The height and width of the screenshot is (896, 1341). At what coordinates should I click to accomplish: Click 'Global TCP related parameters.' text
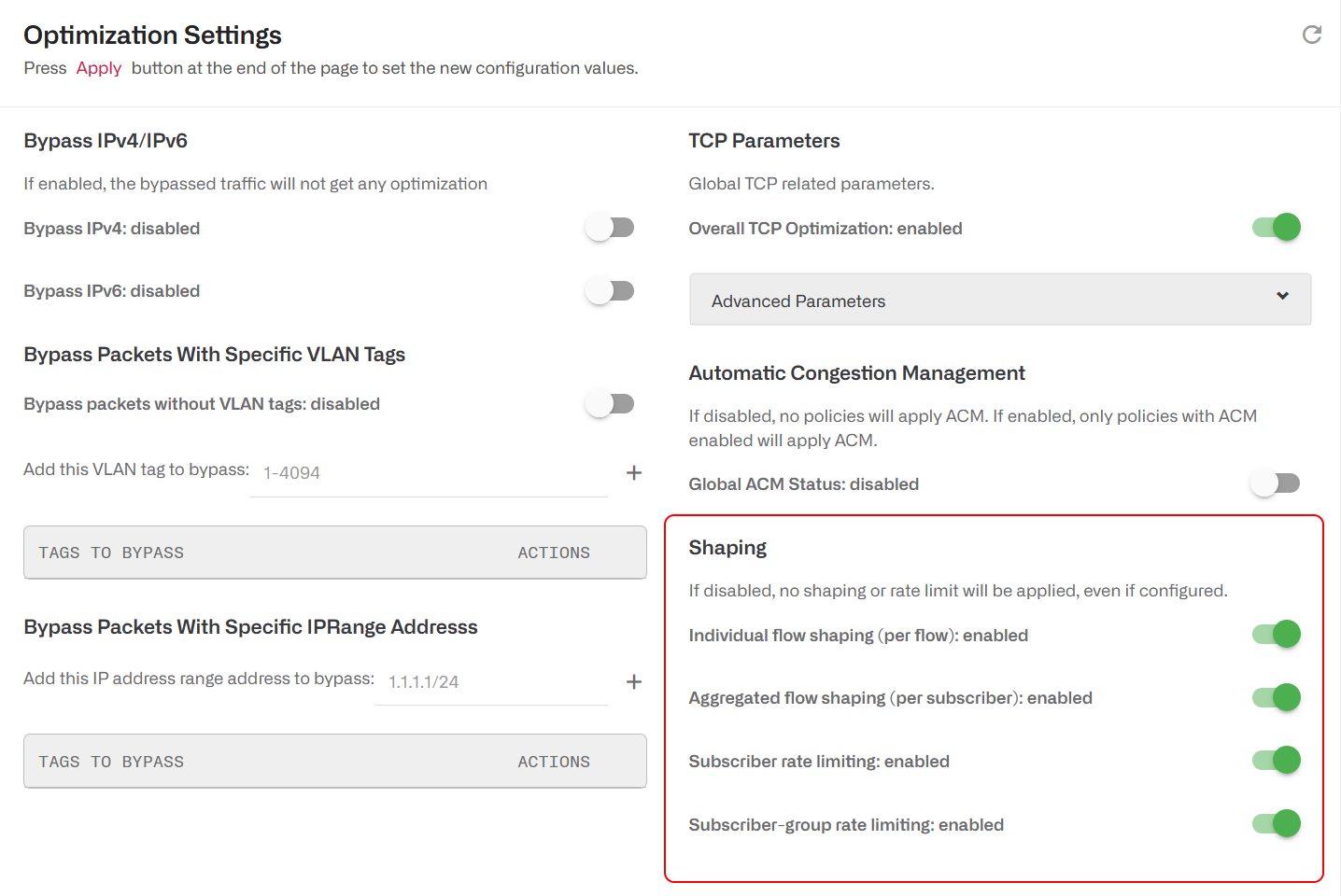(x=812, y=184)
